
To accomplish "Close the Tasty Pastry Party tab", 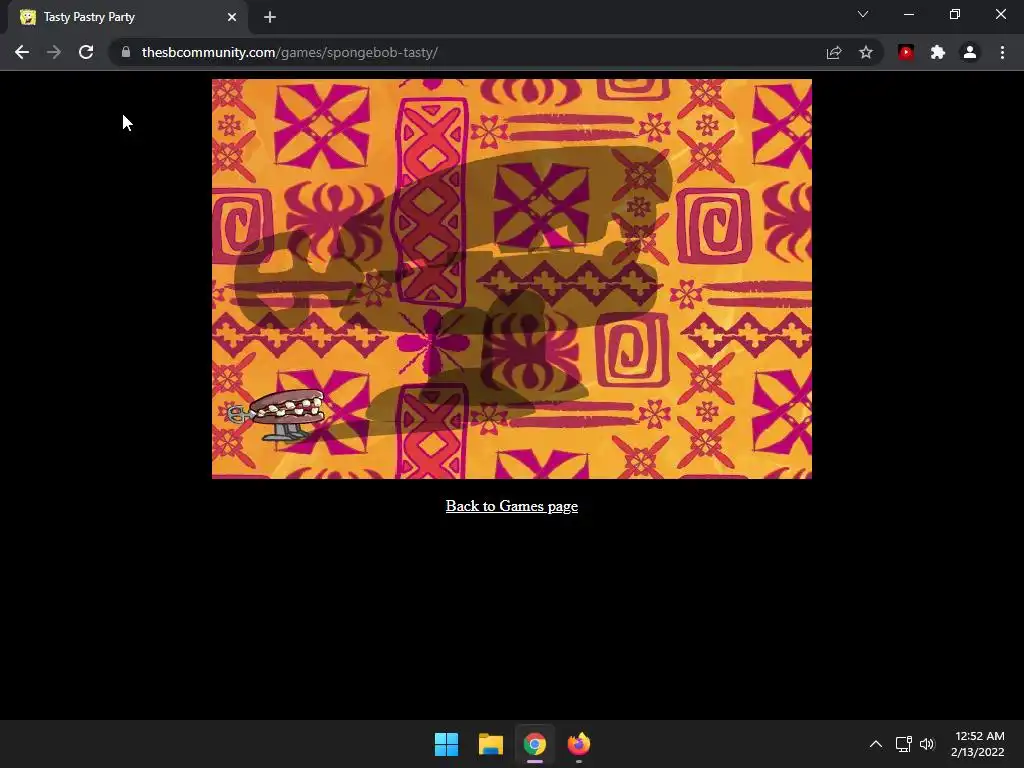I will (x=232, y=17).
